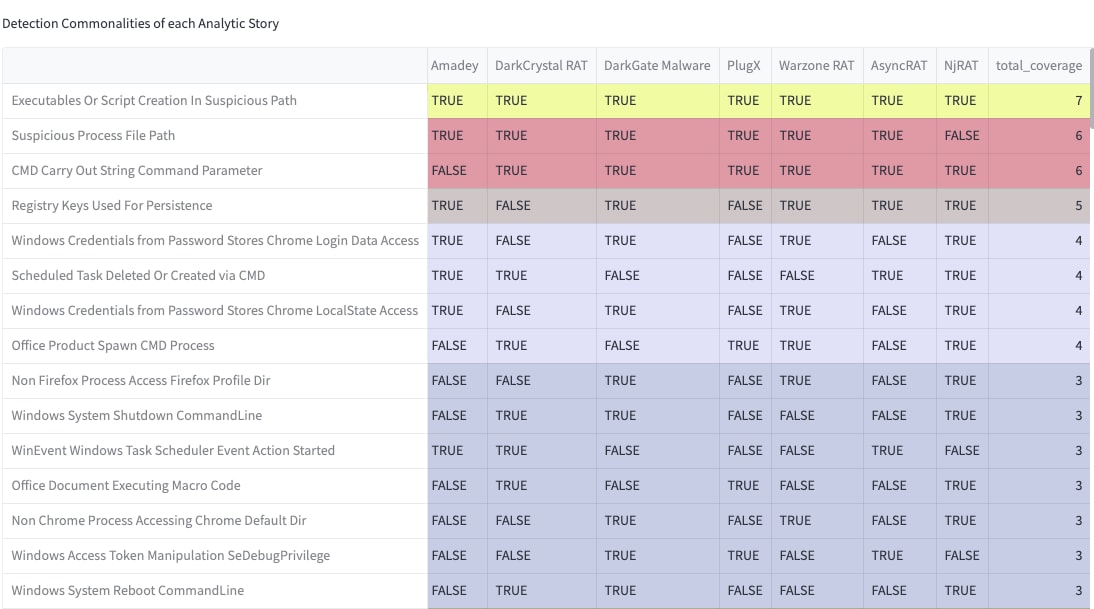Click the AsyncRAT column header
This screenshot has height=609, width=1094.
(x=899, y=66)
